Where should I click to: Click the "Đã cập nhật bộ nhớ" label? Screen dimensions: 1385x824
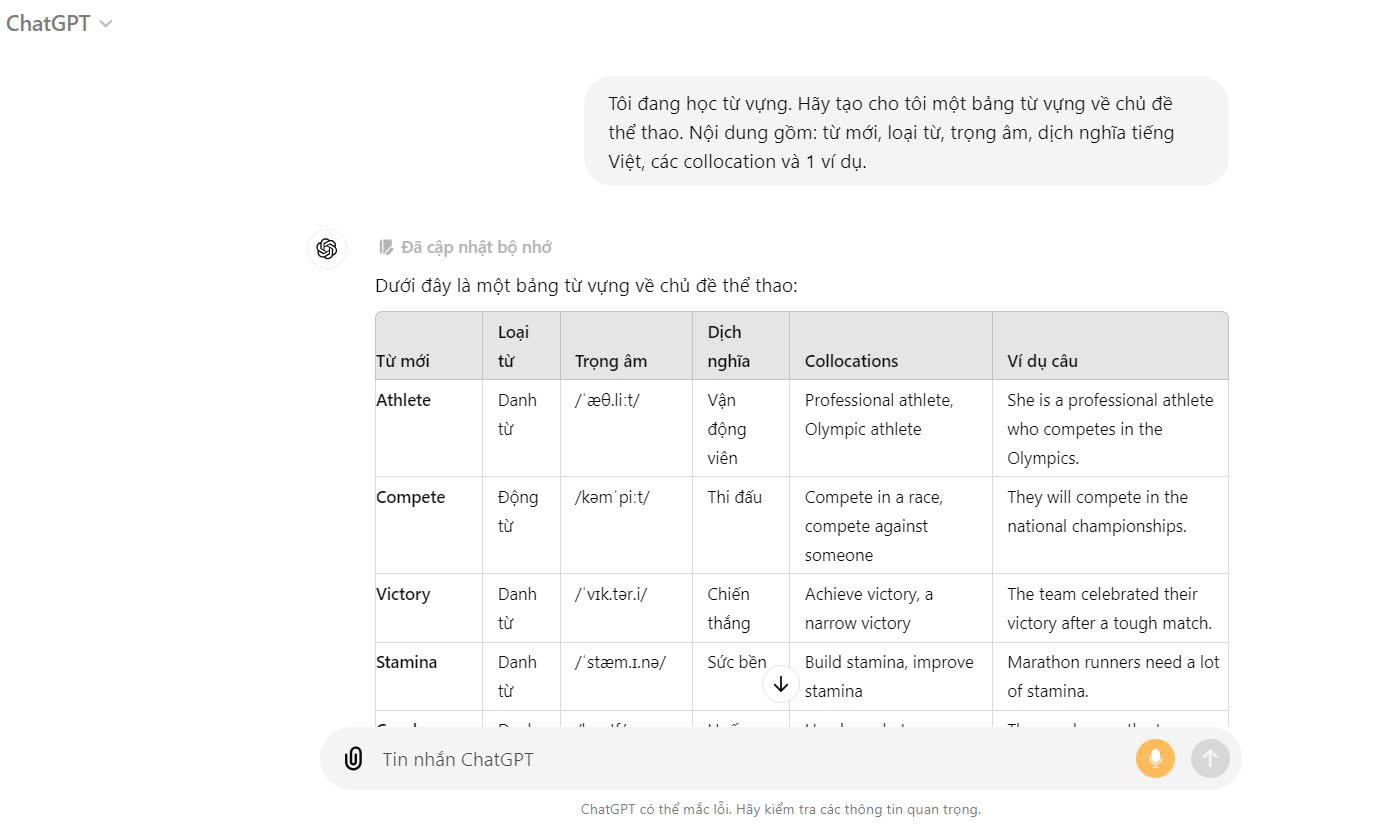(x=476, y=247)
